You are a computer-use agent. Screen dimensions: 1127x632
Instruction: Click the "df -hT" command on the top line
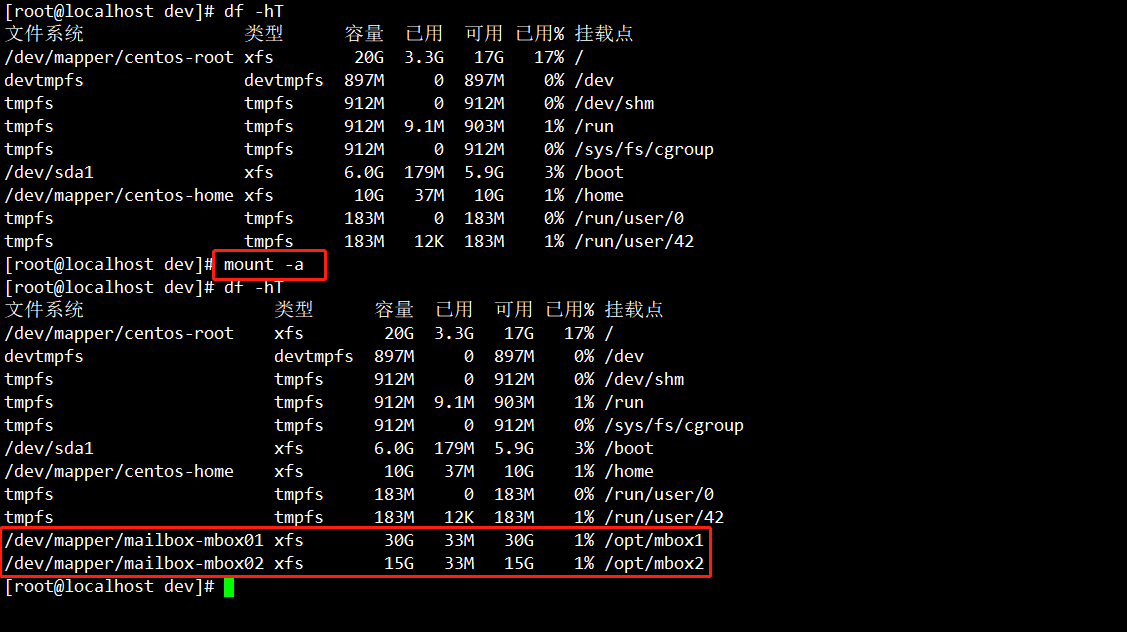254,12
